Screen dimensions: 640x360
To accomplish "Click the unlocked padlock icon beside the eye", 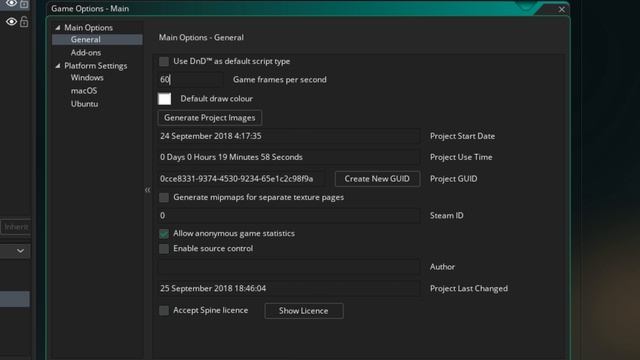I will [x=24, y=21].
